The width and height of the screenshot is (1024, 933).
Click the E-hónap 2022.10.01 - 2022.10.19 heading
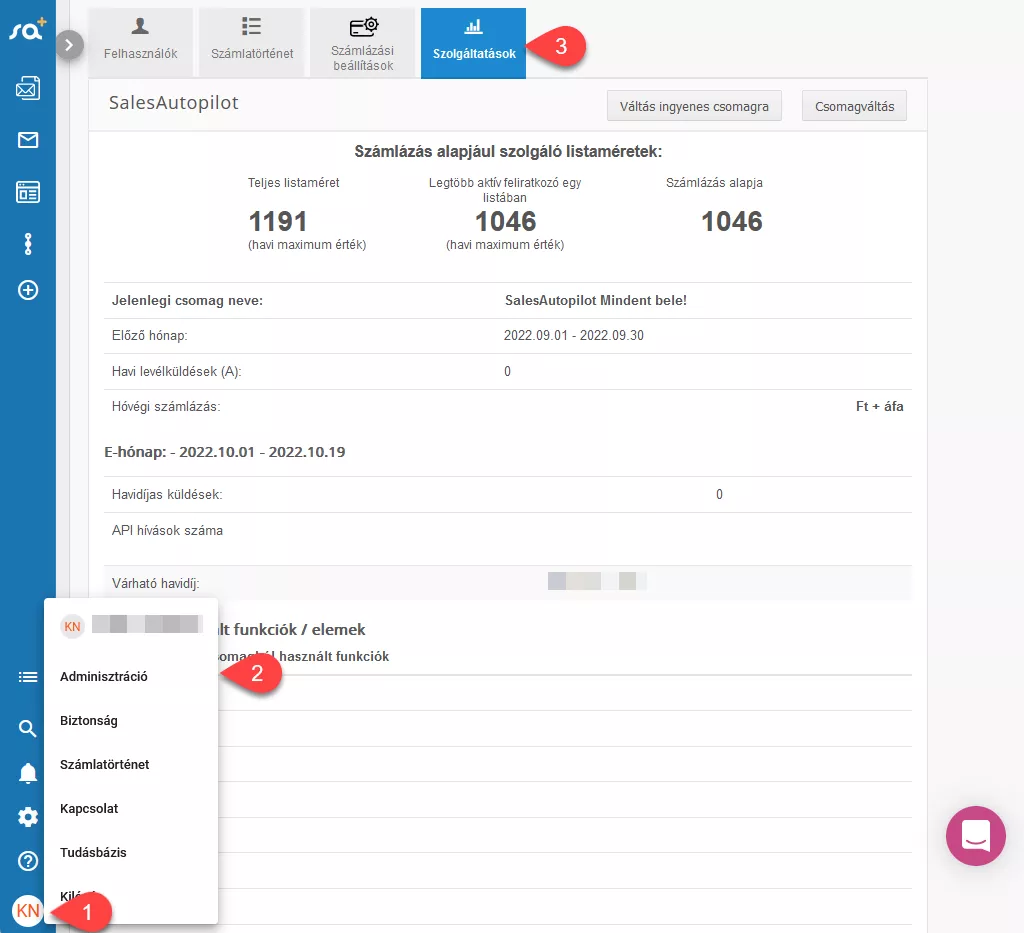225,452
